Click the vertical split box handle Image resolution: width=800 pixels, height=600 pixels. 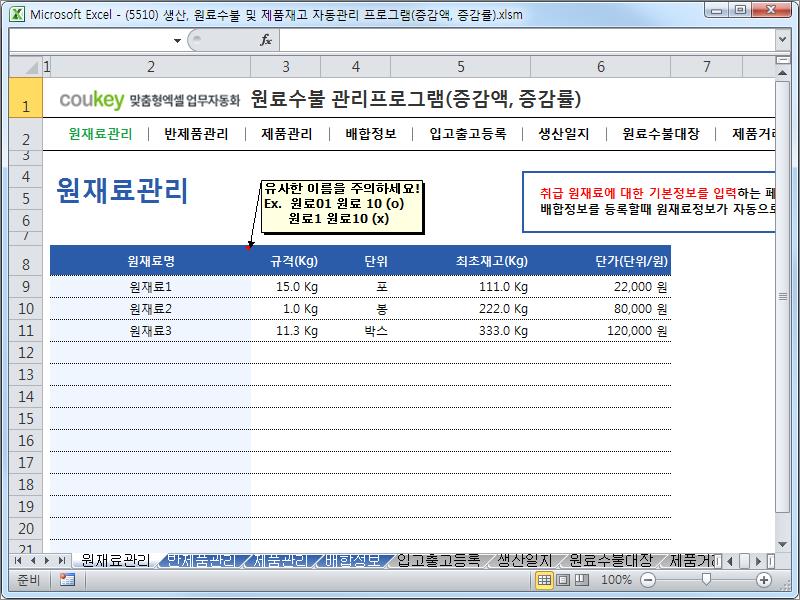(x=783, y=60)
